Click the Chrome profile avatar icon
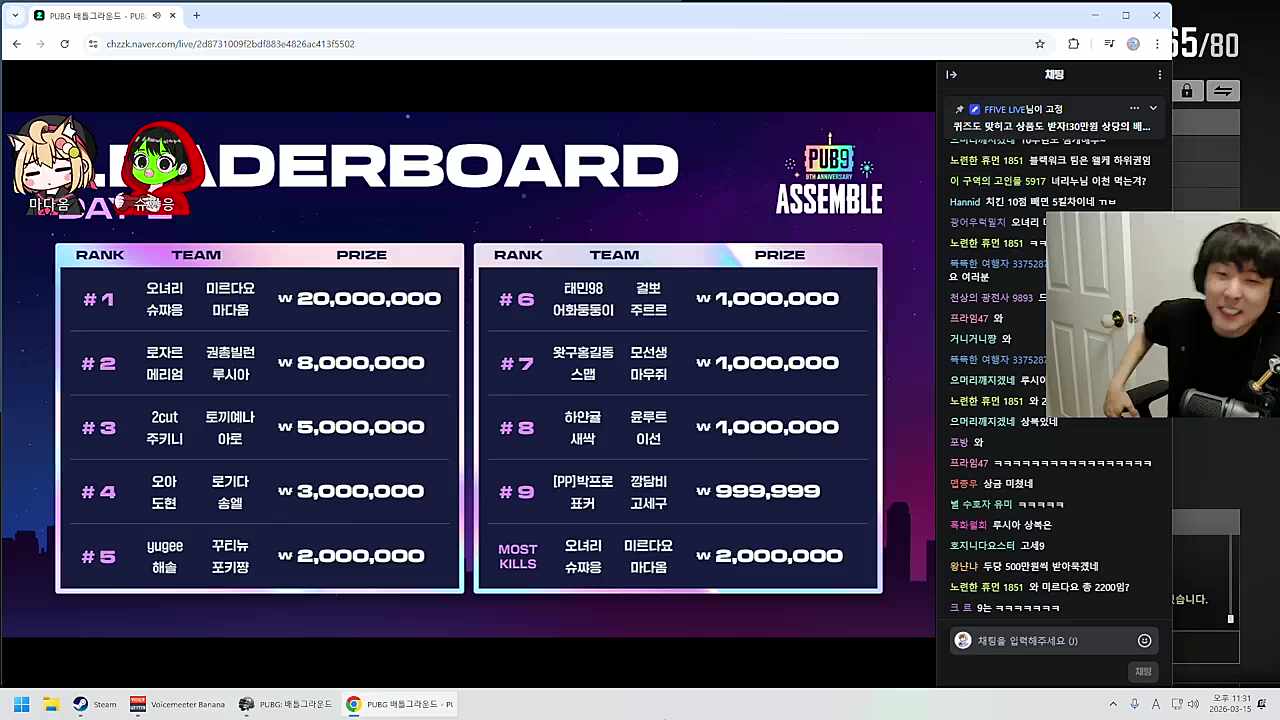The width and height of the screenshot is (1280, 720). point(1133,43)
